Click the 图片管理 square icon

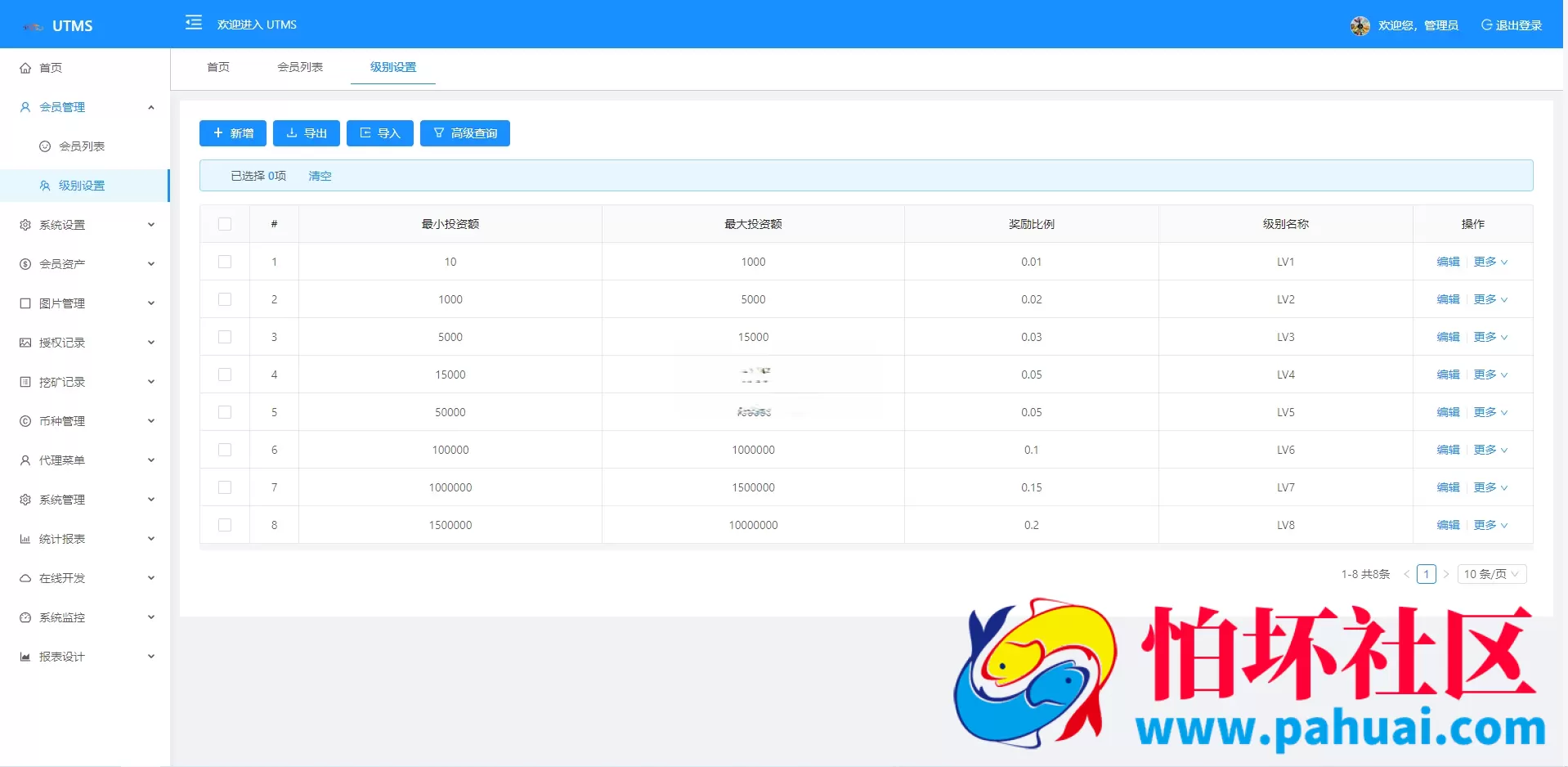coord(25,303)
